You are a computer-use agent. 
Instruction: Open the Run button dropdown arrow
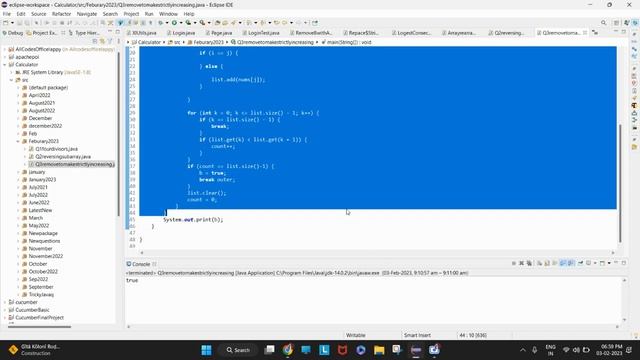tap(181, 23)
